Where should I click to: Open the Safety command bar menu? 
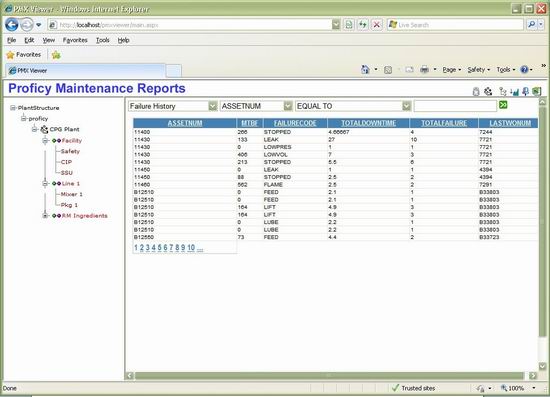pyautogui.click(x=478, y=70)
